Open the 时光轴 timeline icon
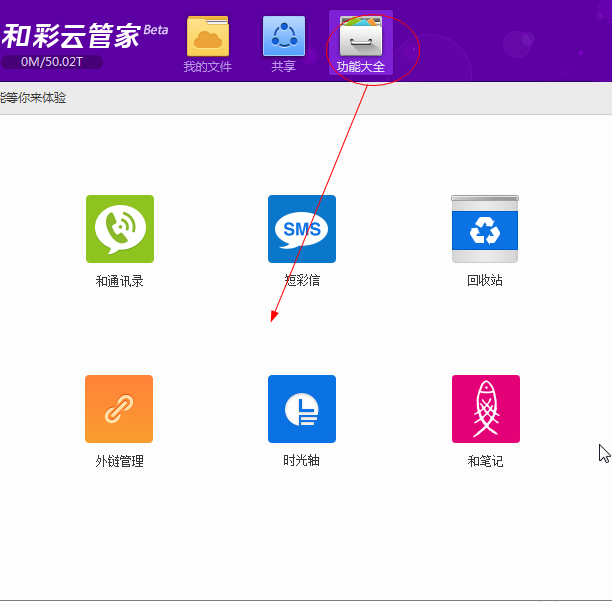 (x=302, y=409)
